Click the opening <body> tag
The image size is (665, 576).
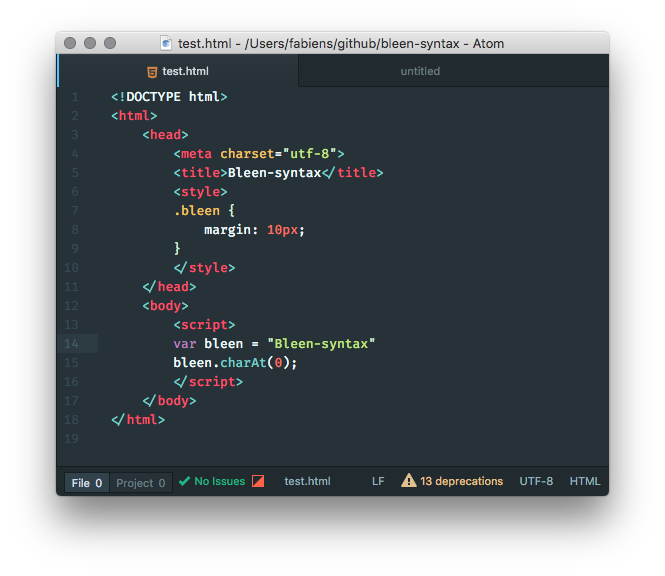[165, 306]
